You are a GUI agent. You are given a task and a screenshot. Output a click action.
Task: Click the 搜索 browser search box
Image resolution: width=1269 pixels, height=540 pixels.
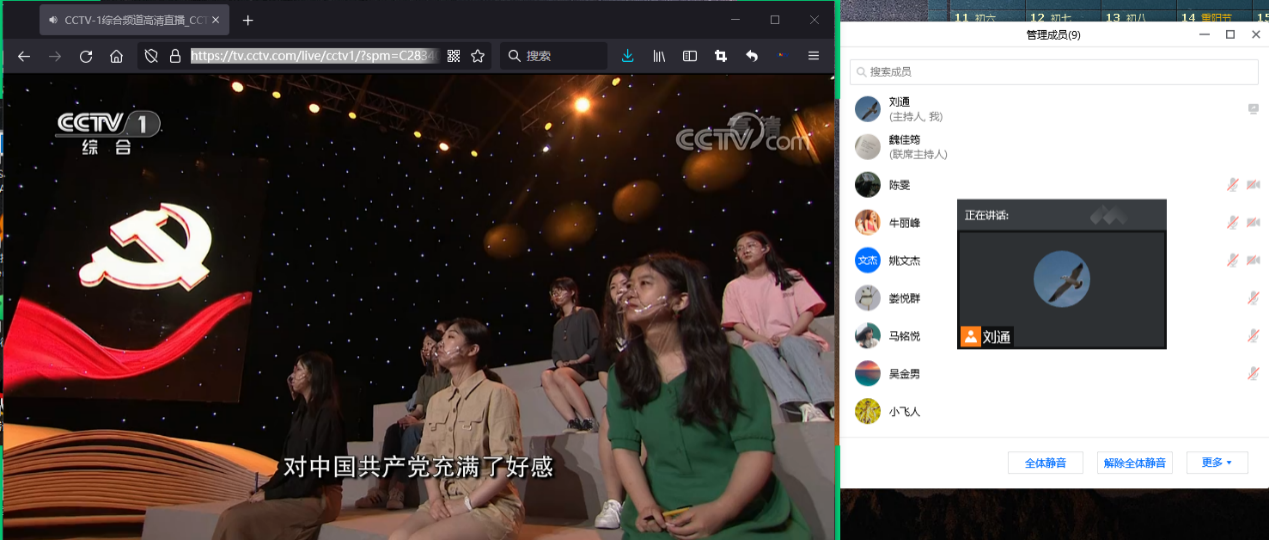553,56
